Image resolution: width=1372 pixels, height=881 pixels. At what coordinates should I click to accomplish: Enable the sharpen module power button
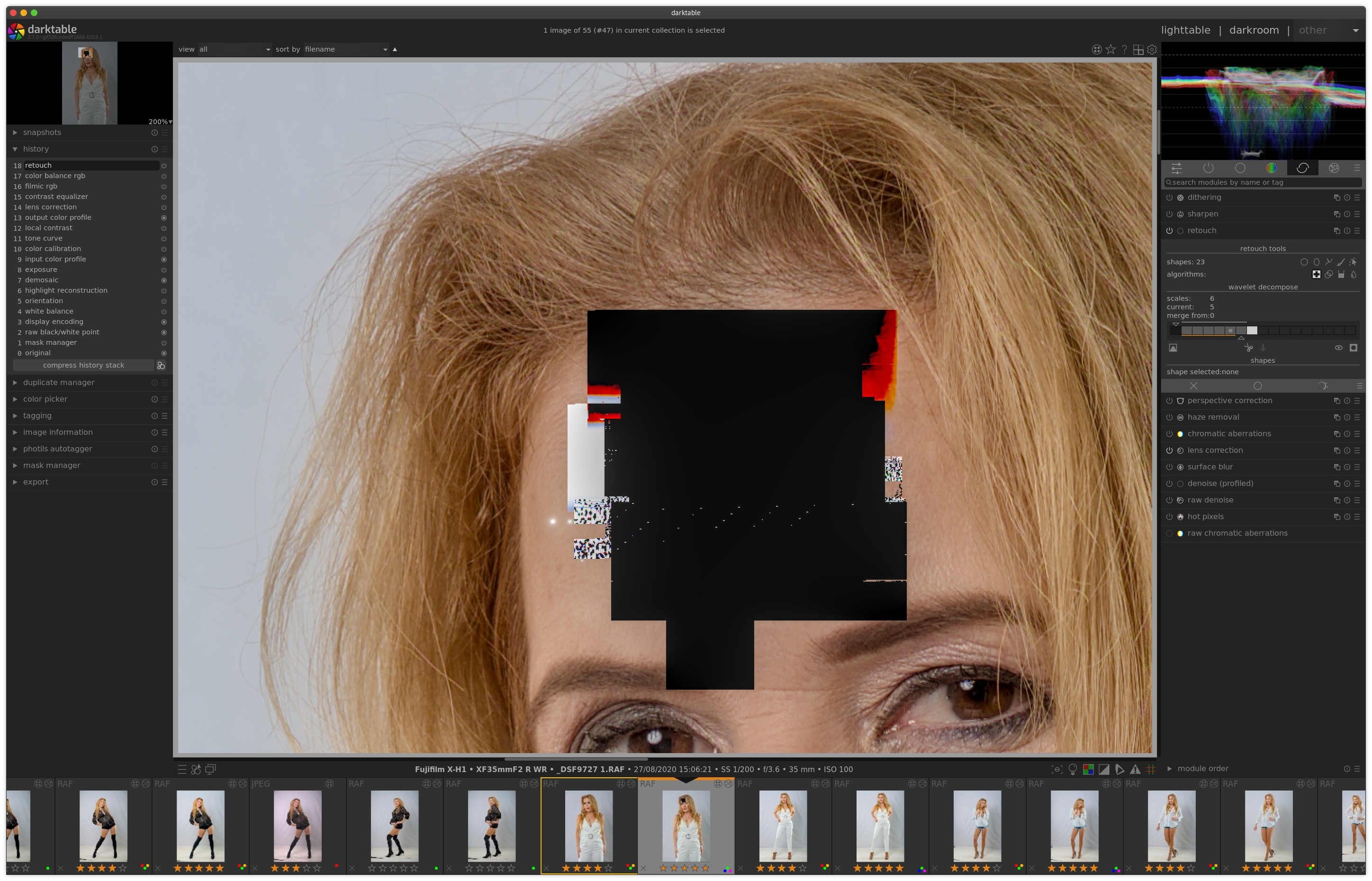(x=1169, y=214)
